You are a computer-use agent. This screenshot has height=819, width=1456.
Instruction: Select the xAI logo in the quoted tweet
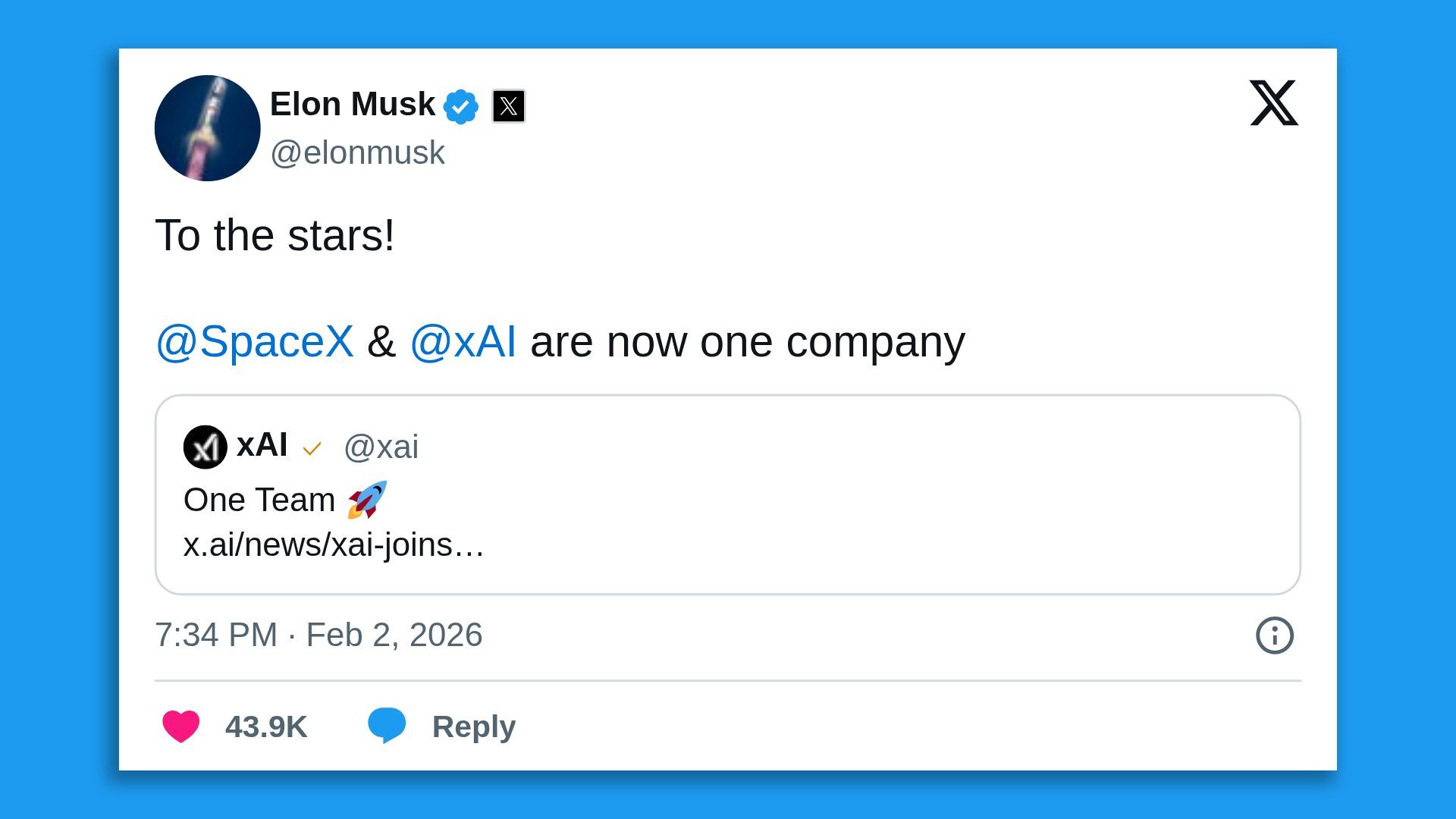pos(205,447)
